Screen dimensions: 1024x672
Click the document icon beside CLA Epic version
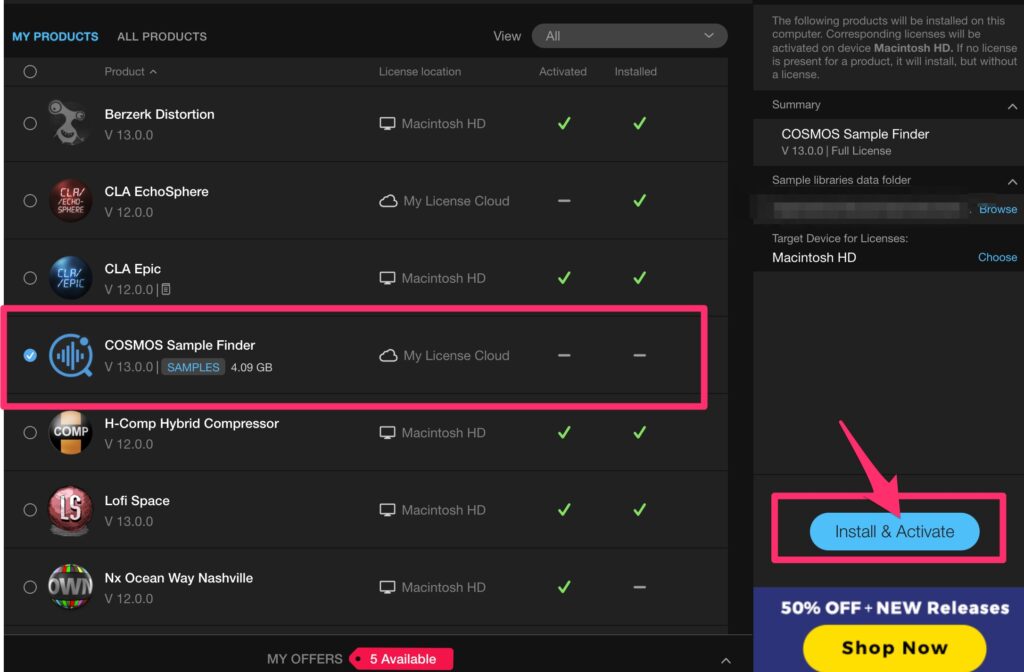tap(165, 289)
